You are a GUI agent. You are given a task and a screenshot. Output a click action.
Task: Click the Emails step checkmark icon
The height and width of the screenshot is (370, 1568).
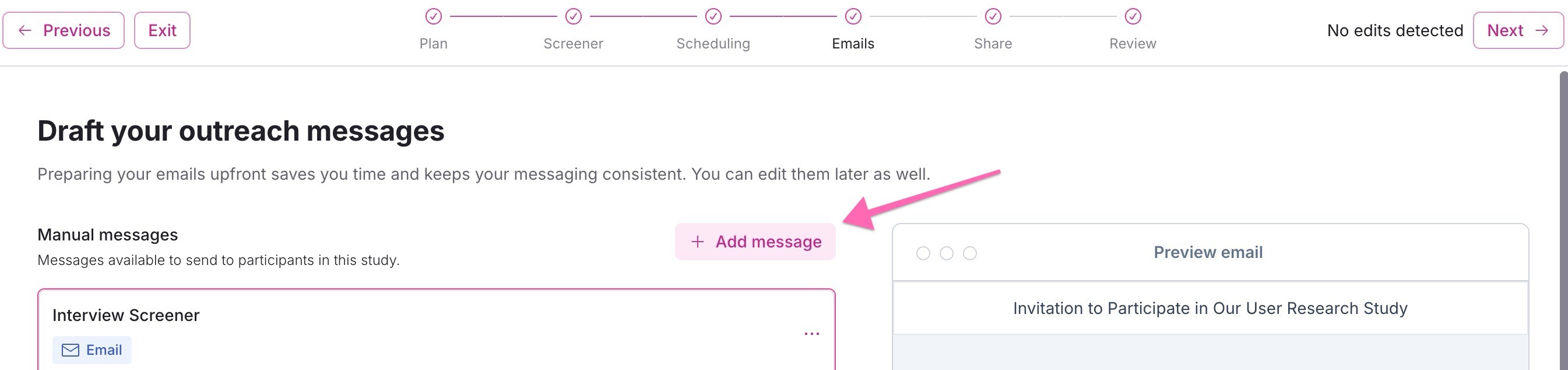pos(853,16)
